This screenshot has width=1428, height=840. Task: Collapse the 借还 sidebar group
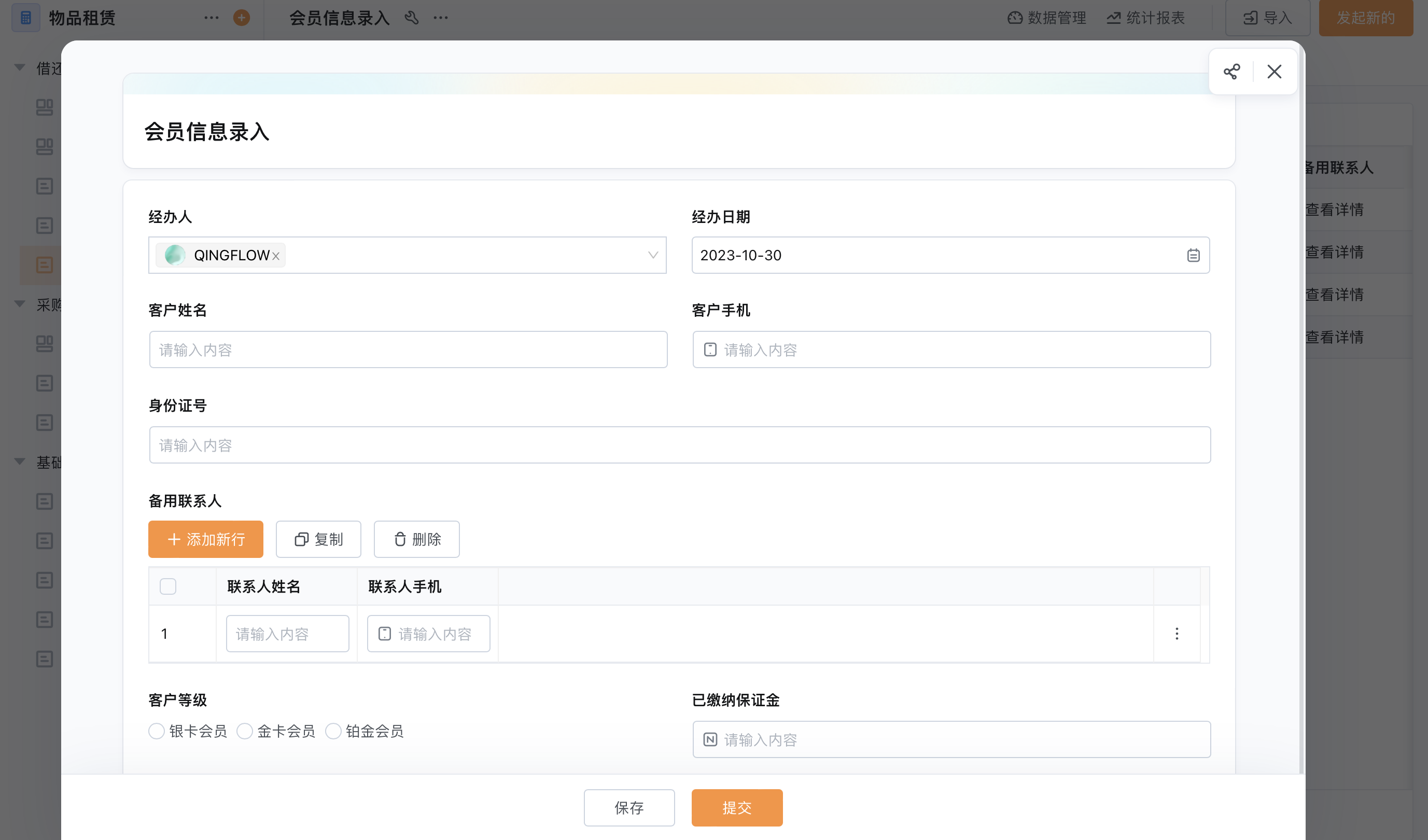pyautogui.click(x=20, y=68)
